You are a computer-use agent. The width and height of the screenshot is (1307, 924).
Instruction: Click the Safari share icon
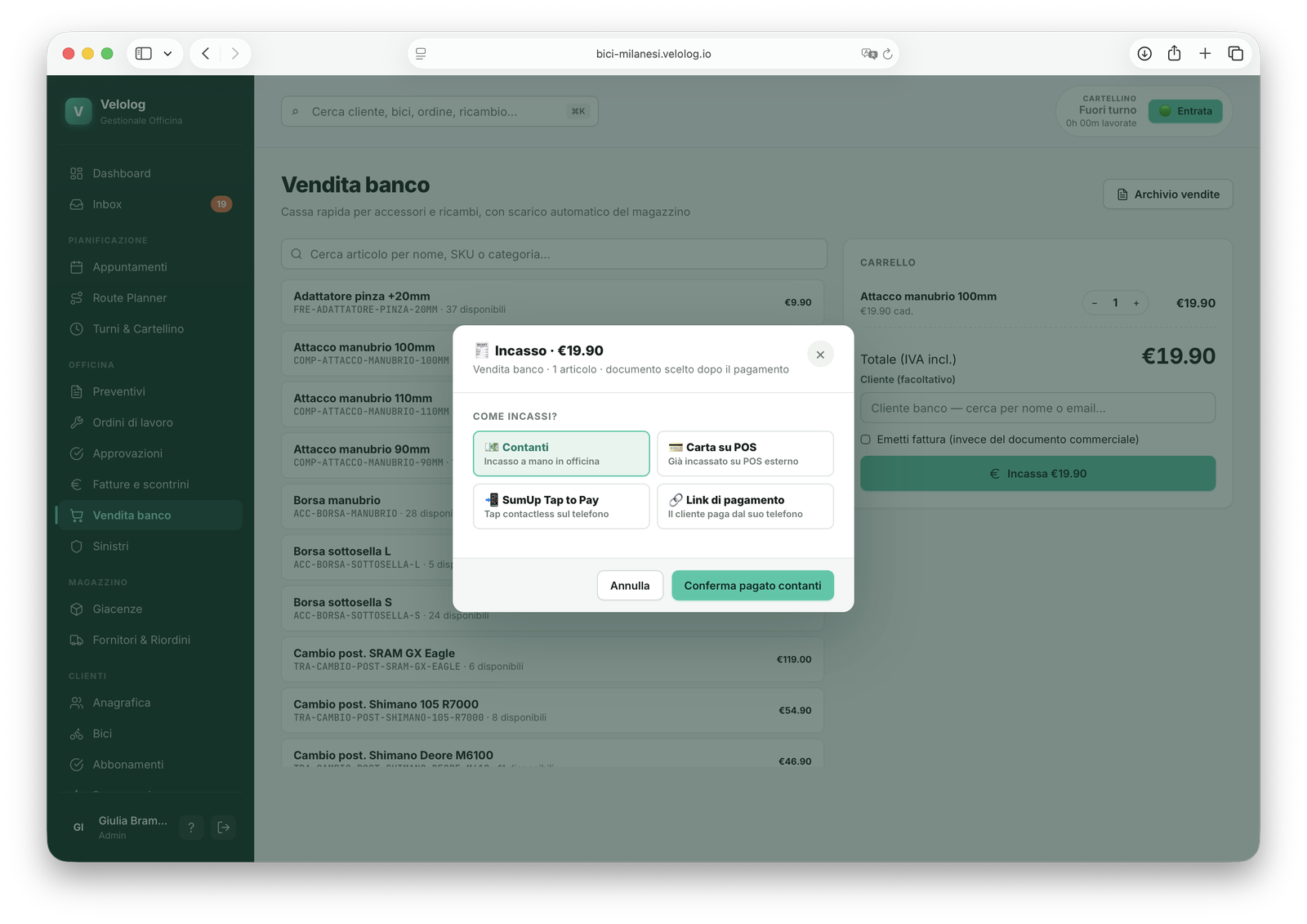[1174, 54]
